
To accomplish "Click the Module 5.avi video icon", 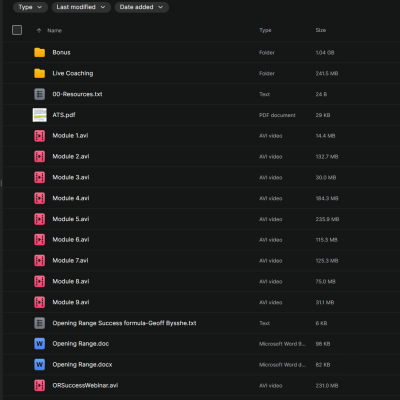I will (x=40, y=219).
